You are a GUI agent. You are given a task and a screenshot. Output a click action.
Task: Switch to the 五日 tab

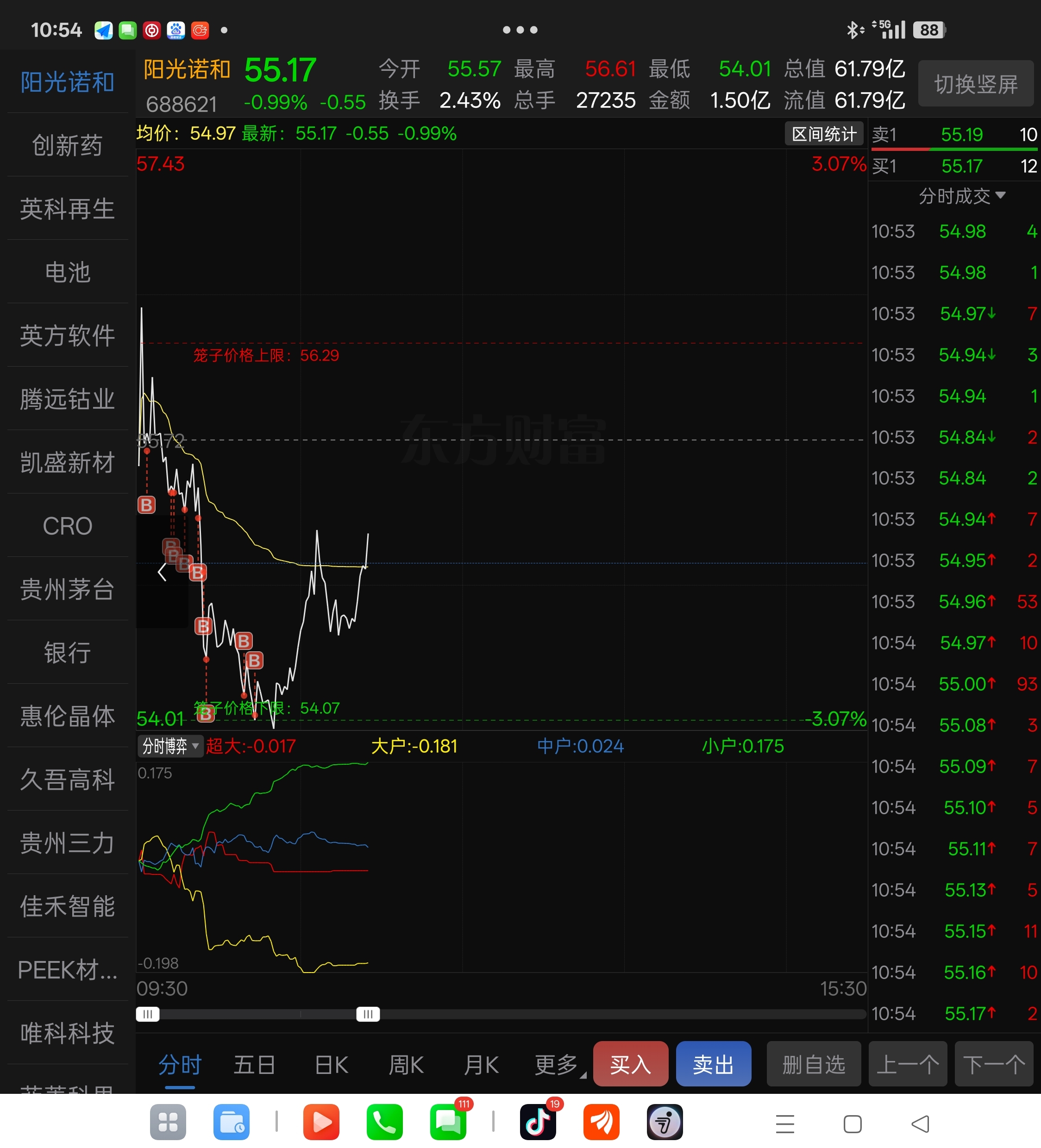pyautogui.click(x=255, y=1064)
